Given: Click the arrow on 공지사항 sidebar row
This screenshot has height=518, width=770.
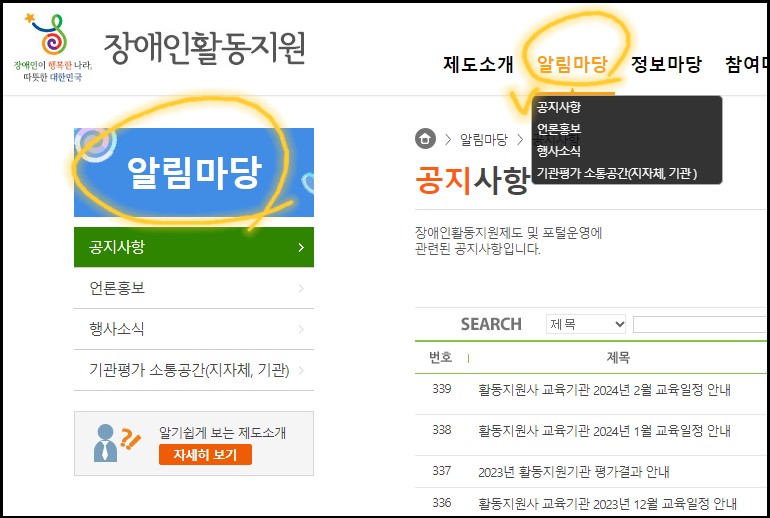Looking at the screenshot, I should tap(301, 247).
